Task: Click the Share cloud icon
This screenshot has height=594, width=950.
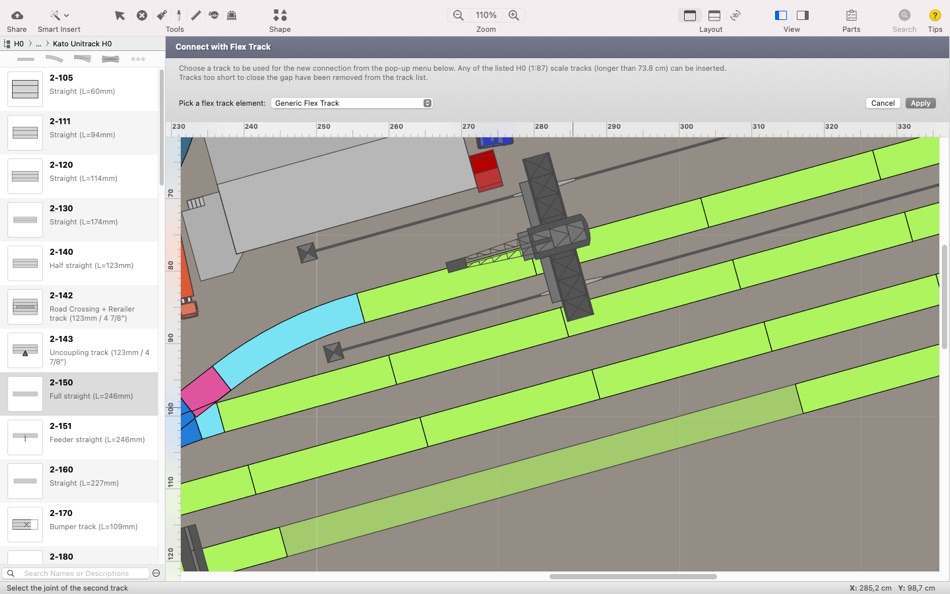Action: tap(17, 15)
